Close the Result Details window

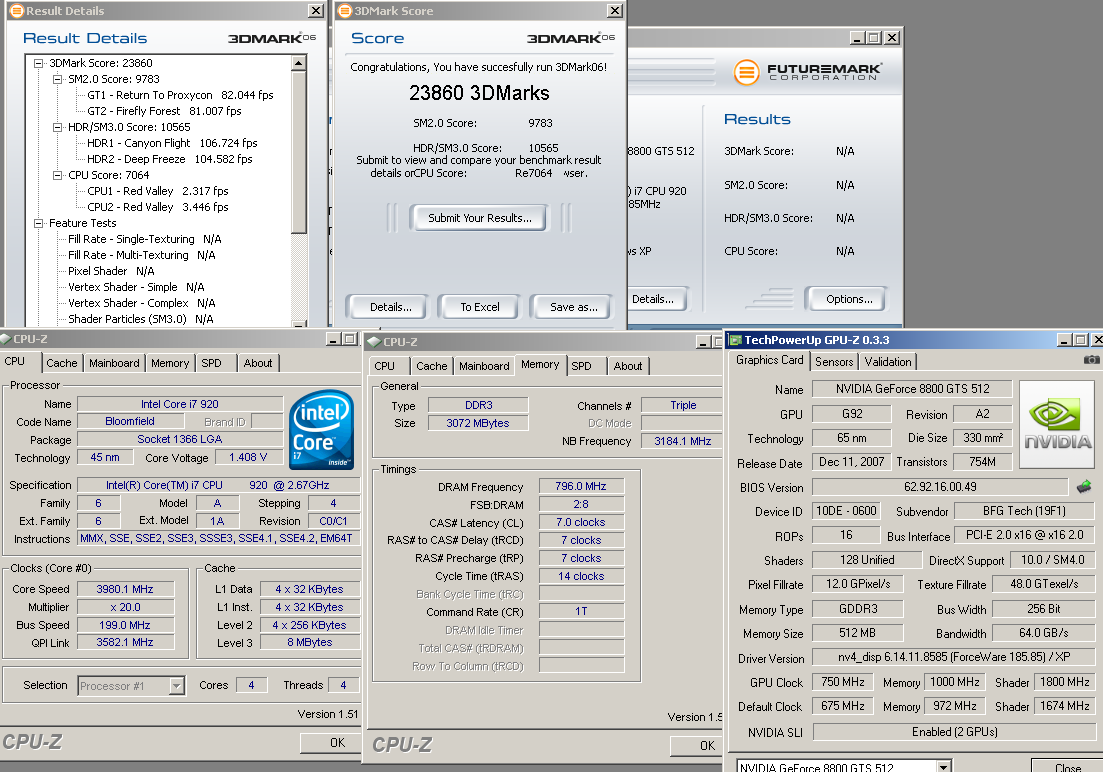(x=316, y=11)
